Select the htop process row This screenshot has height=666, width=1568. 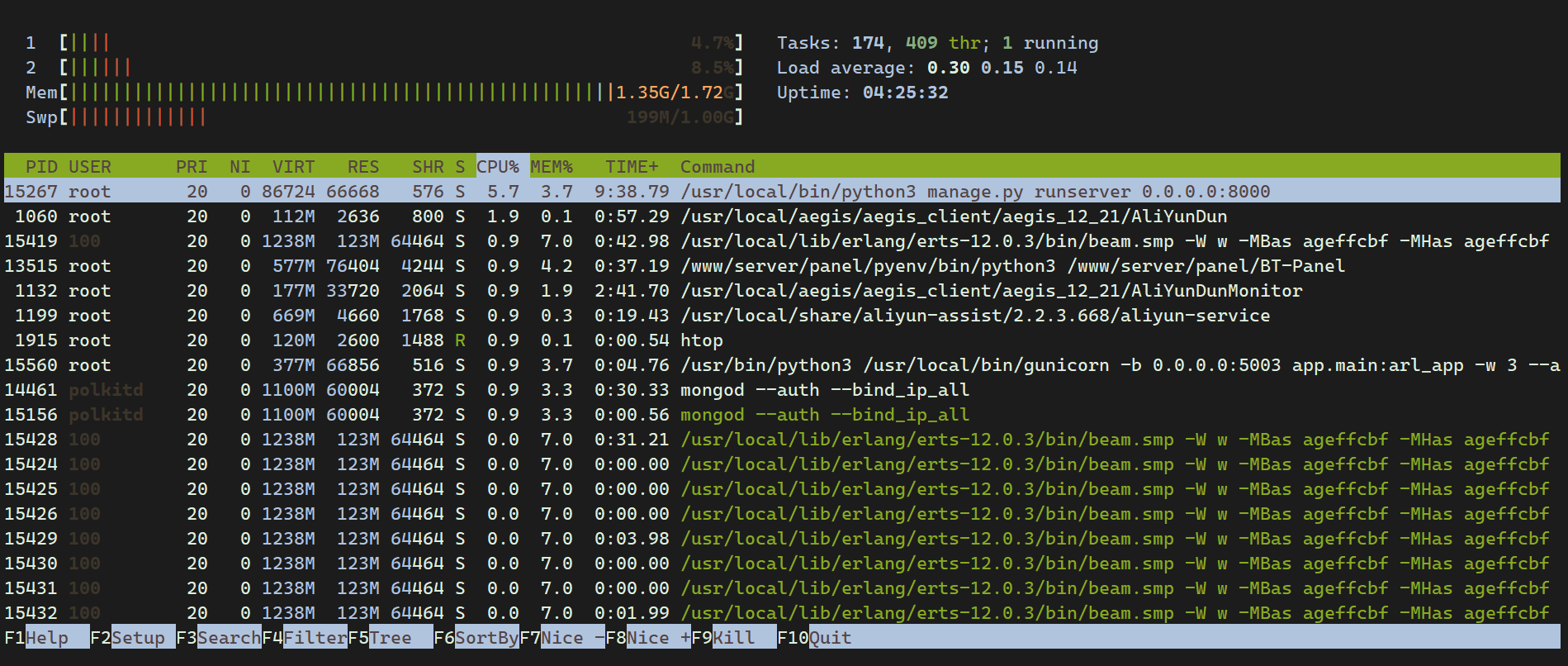[x=782, y=340]
